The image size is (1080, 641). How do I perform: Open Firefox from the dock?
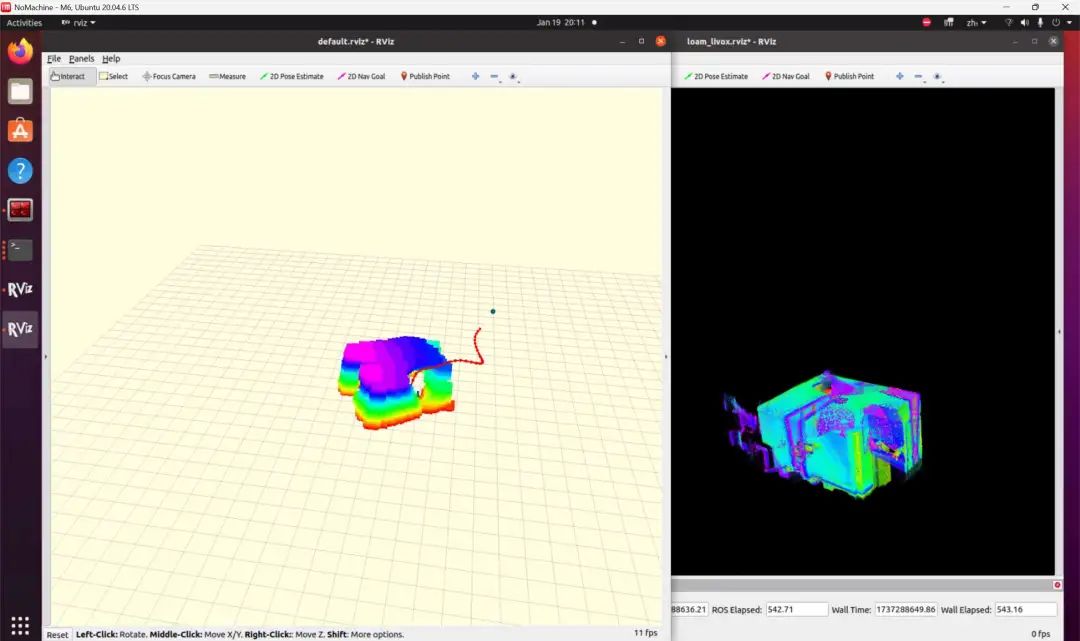pos(20,51)
